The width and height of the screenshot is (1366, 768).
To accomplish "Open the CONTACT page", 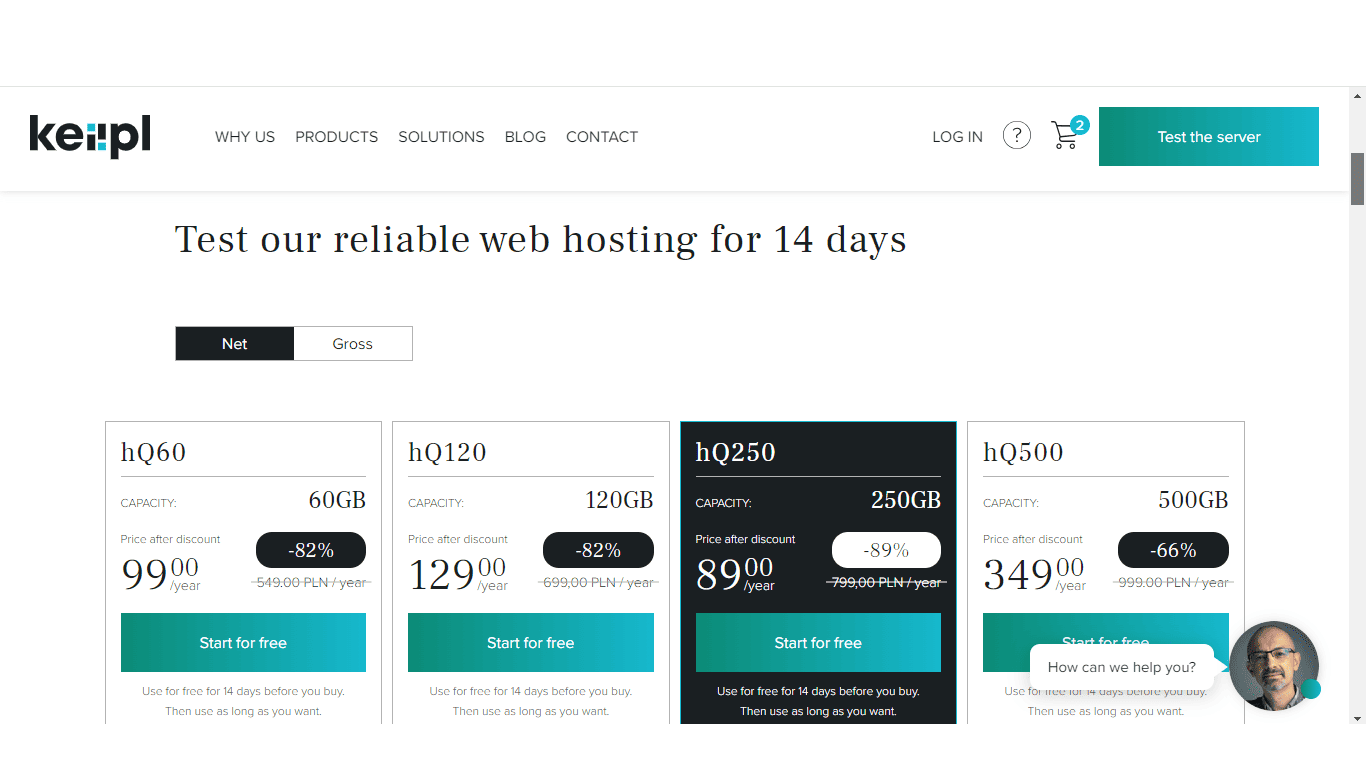I will (602, 137).
